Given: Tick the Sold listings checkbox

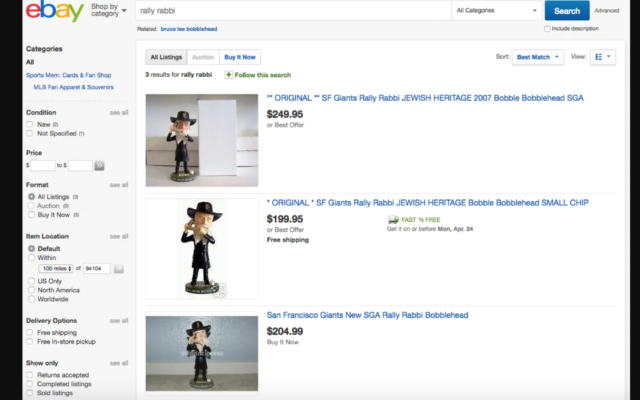Looking at the screenshot, I should [31, 393].
